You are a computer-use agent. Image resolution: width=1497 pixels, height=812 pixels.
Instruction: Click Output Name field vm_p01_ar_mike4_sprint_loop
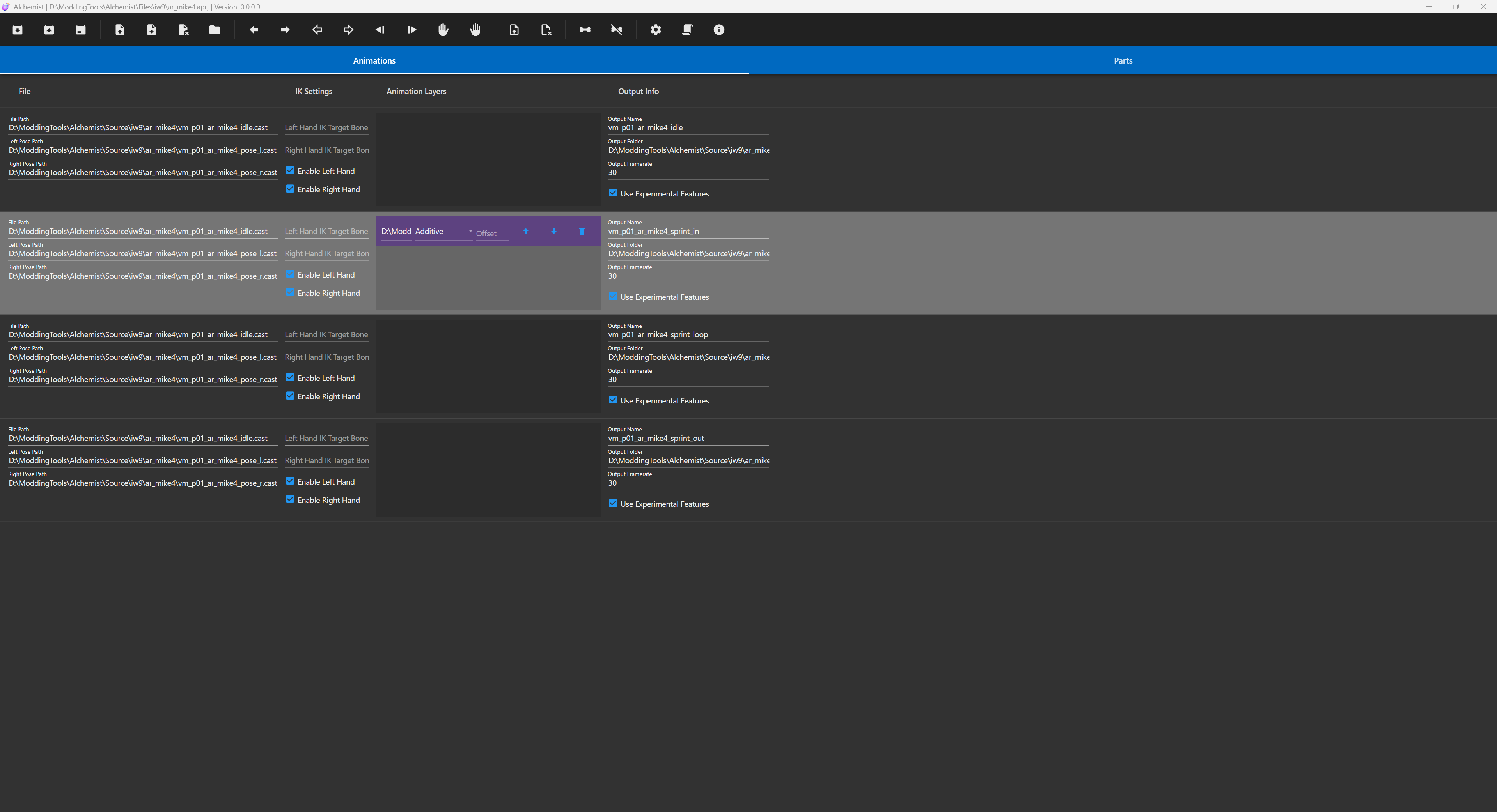click(688, 334)
